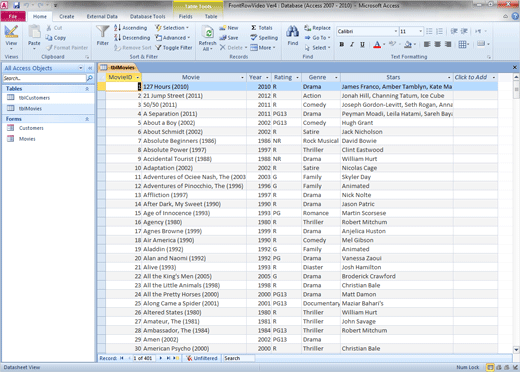Click the navigation pane Search box
The image size is (520, 372).
44,78
